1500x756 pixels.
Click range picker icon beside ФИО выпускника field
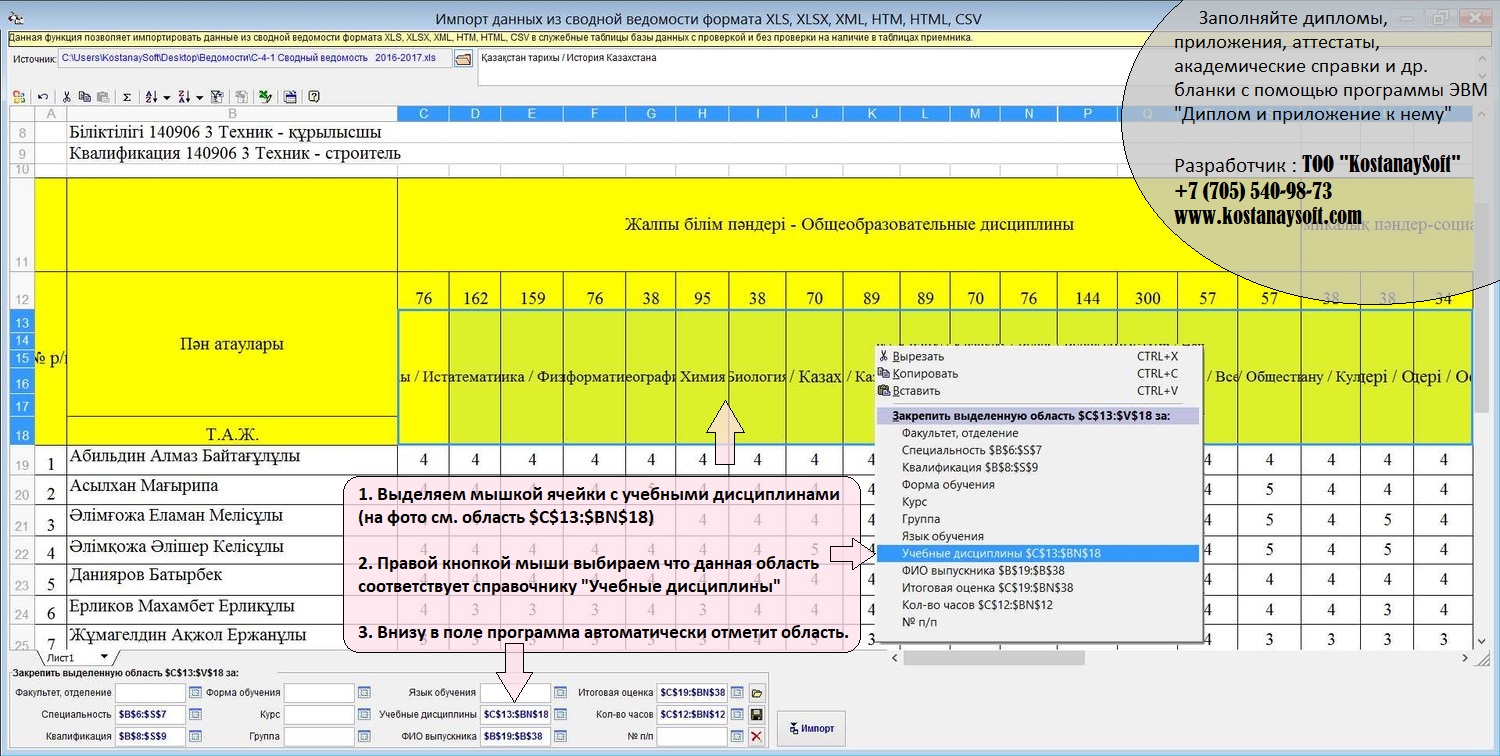[560, 736]
